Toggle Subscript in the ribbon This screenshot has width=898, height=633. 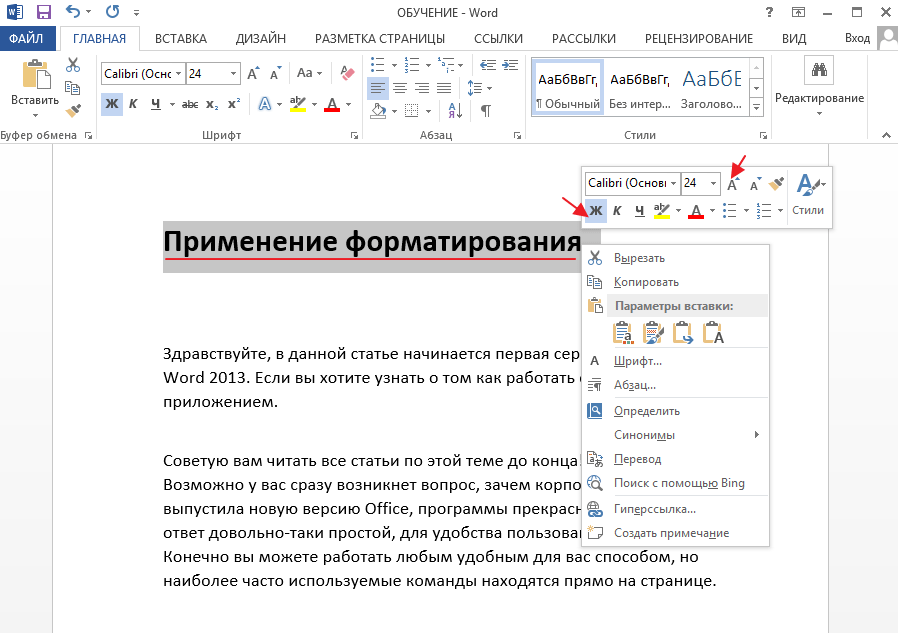[x=212, y=104]
